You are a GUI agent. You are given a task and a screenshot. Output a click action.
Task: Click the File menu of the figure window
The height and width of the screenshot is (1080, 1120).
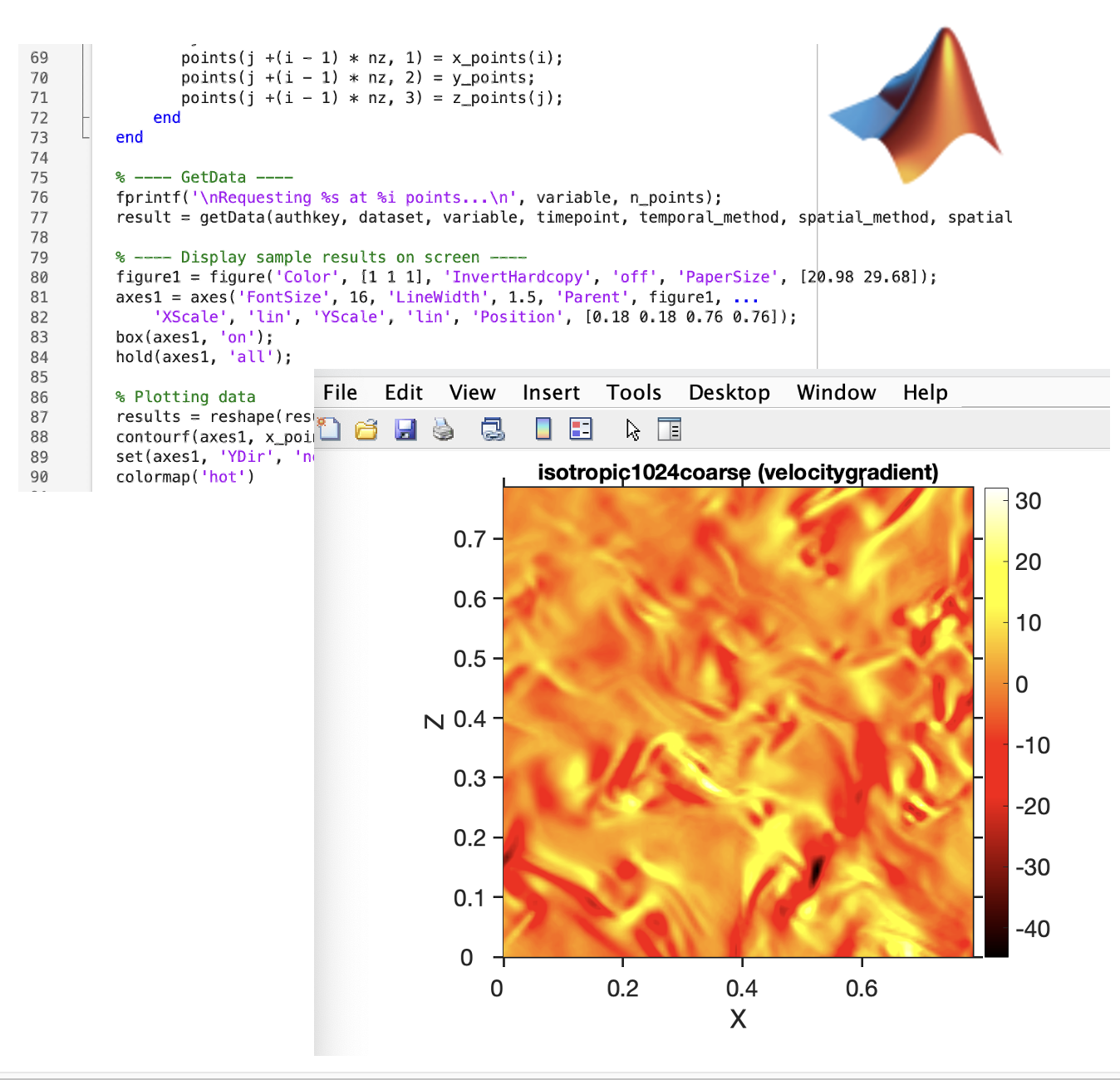(x=340, y=392)
